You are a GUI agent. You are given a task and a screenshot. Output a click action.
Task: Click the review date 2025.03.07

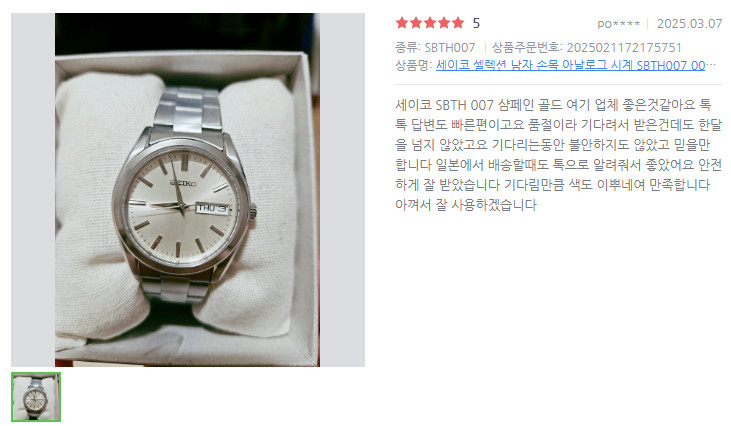pos(690,23)
